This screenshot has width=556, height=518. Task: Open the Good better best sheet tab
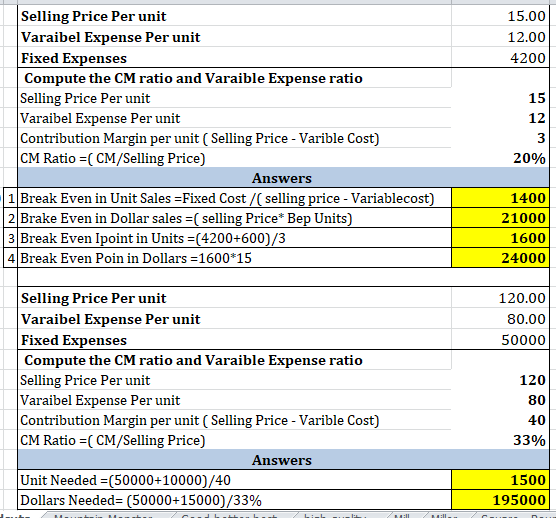pyautogui.click(x=229, y=515)
